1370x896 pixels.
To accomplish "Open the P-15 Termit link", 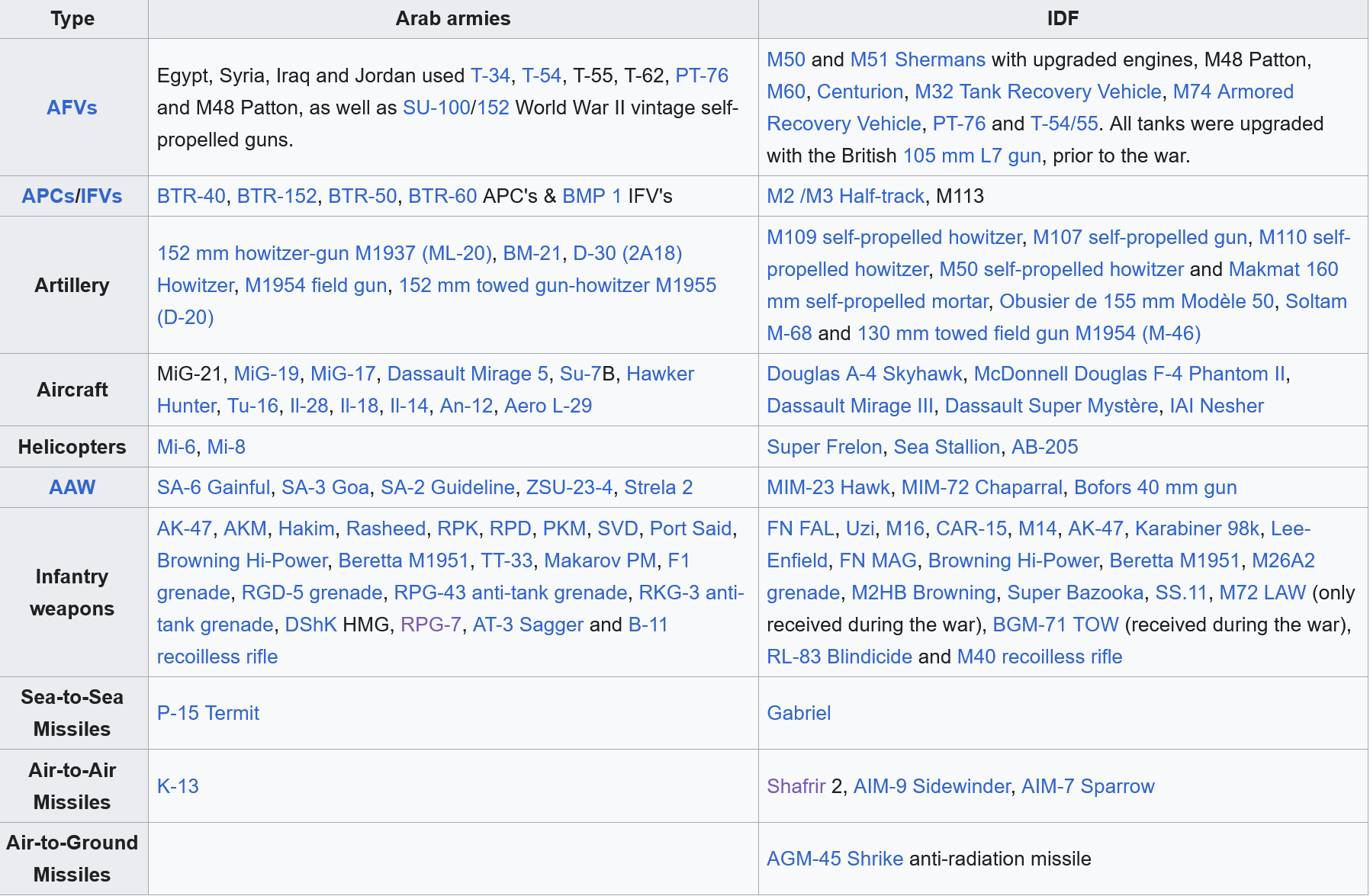I will click(207, 713).
